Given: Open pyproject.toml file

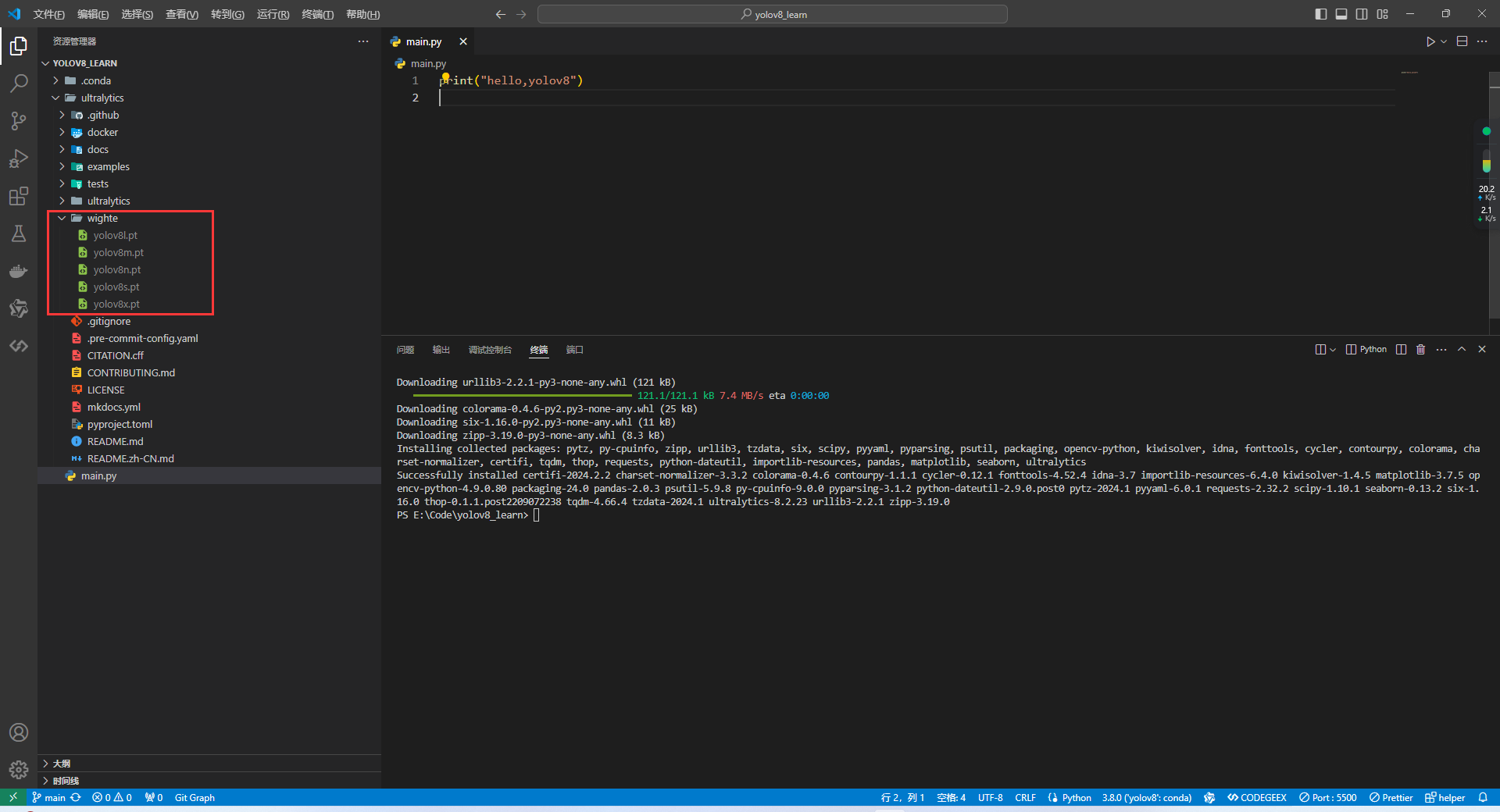Looking at the screenshot, I should click(209, 424).
